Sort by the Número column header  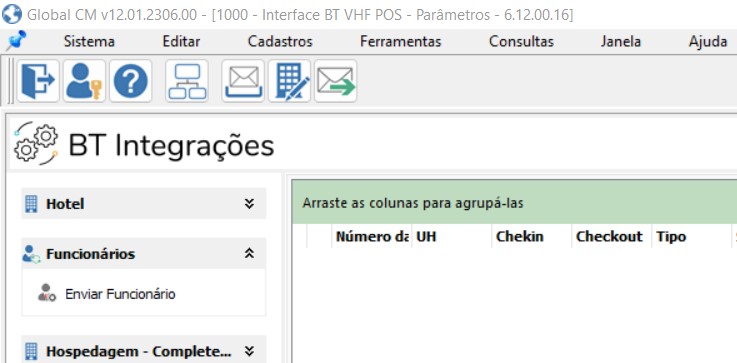pyautogui.click(x=371, y=236)
